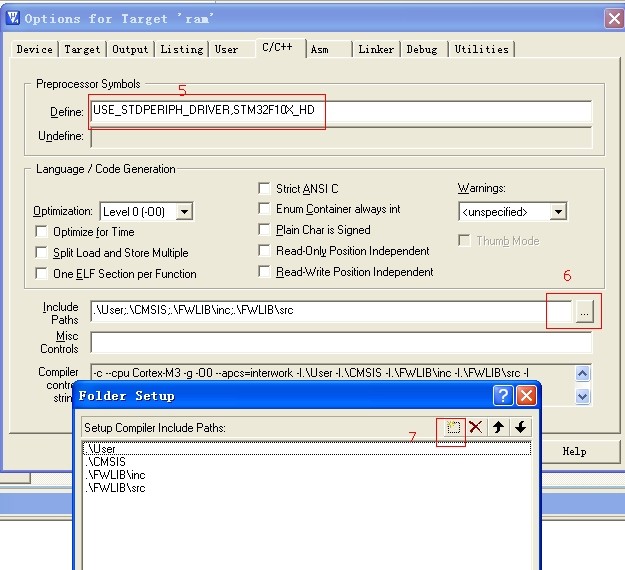Open the Optimization level dropdown

tap(183, 212)
